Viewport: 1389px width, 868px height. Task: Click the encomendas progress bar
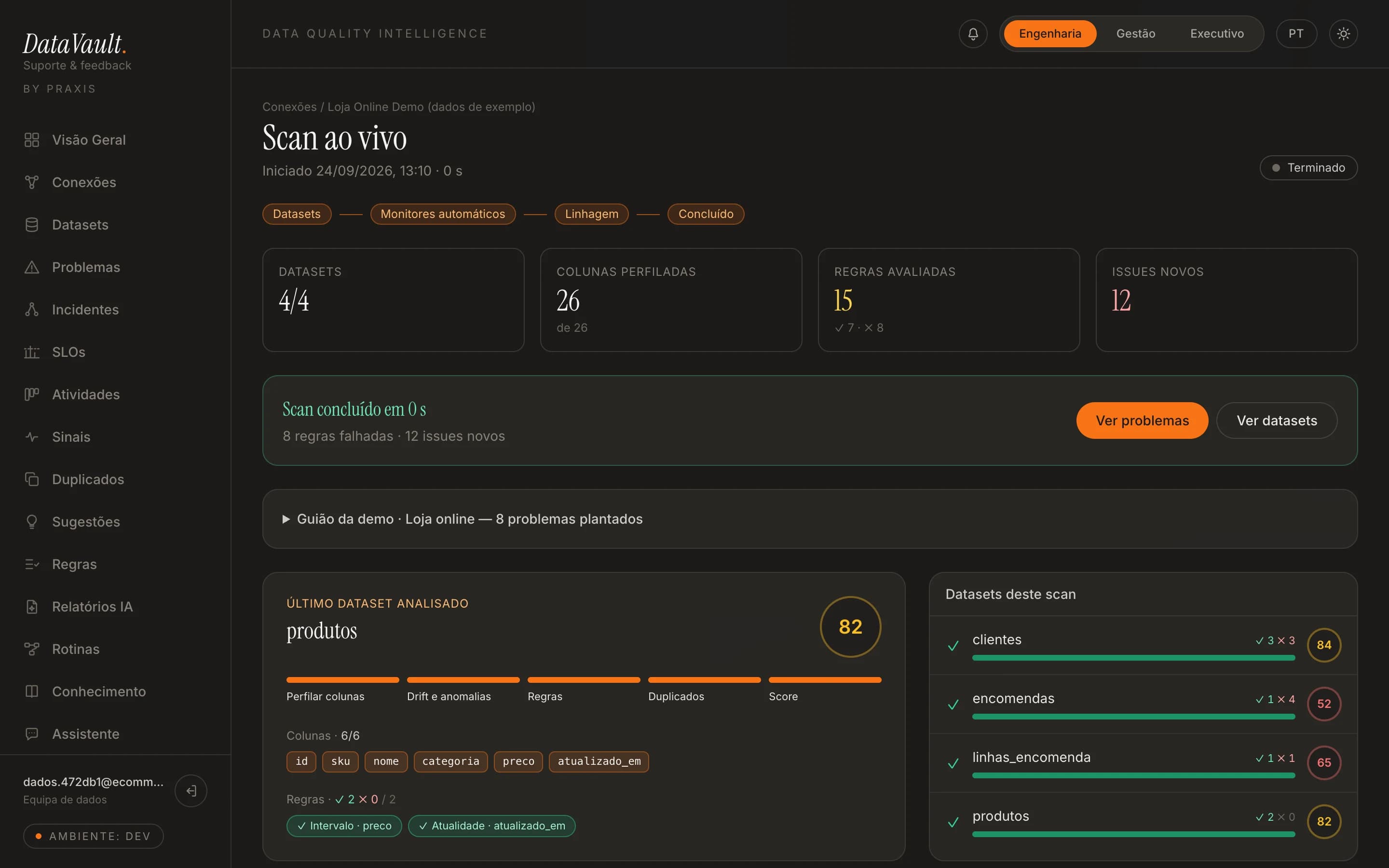[x=1133, y=717]
